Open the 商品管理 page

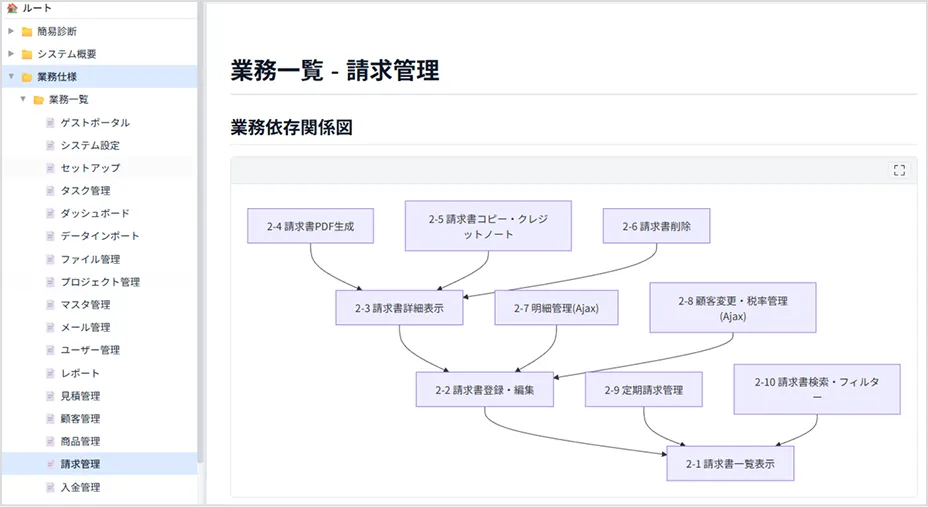coord(80,441)
